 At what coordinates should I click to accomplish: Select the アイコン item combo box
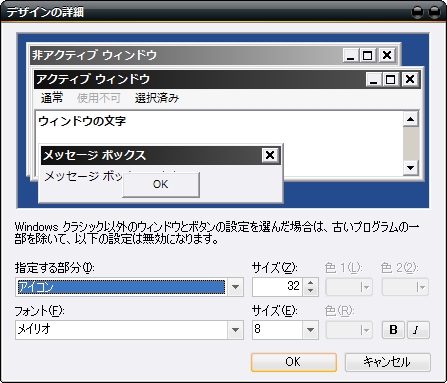click(129, 287)
